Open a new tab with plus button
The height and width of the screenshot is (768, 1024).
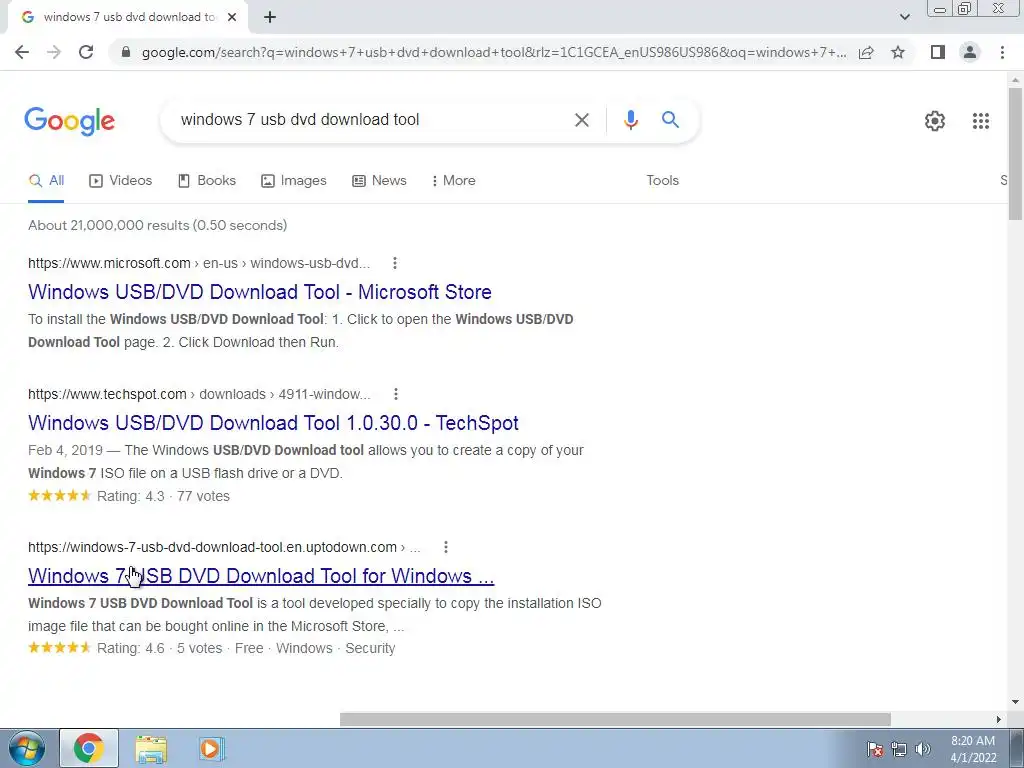[x=270, y=18]
